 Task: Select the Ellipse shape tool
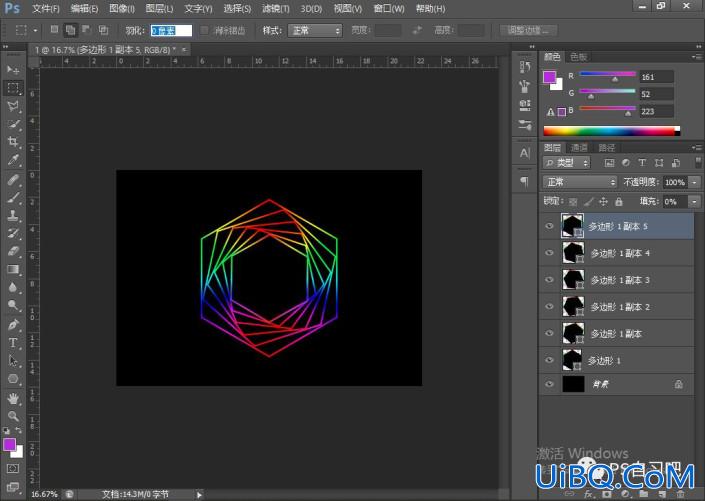pyautogui.click(x=13, y=379)
